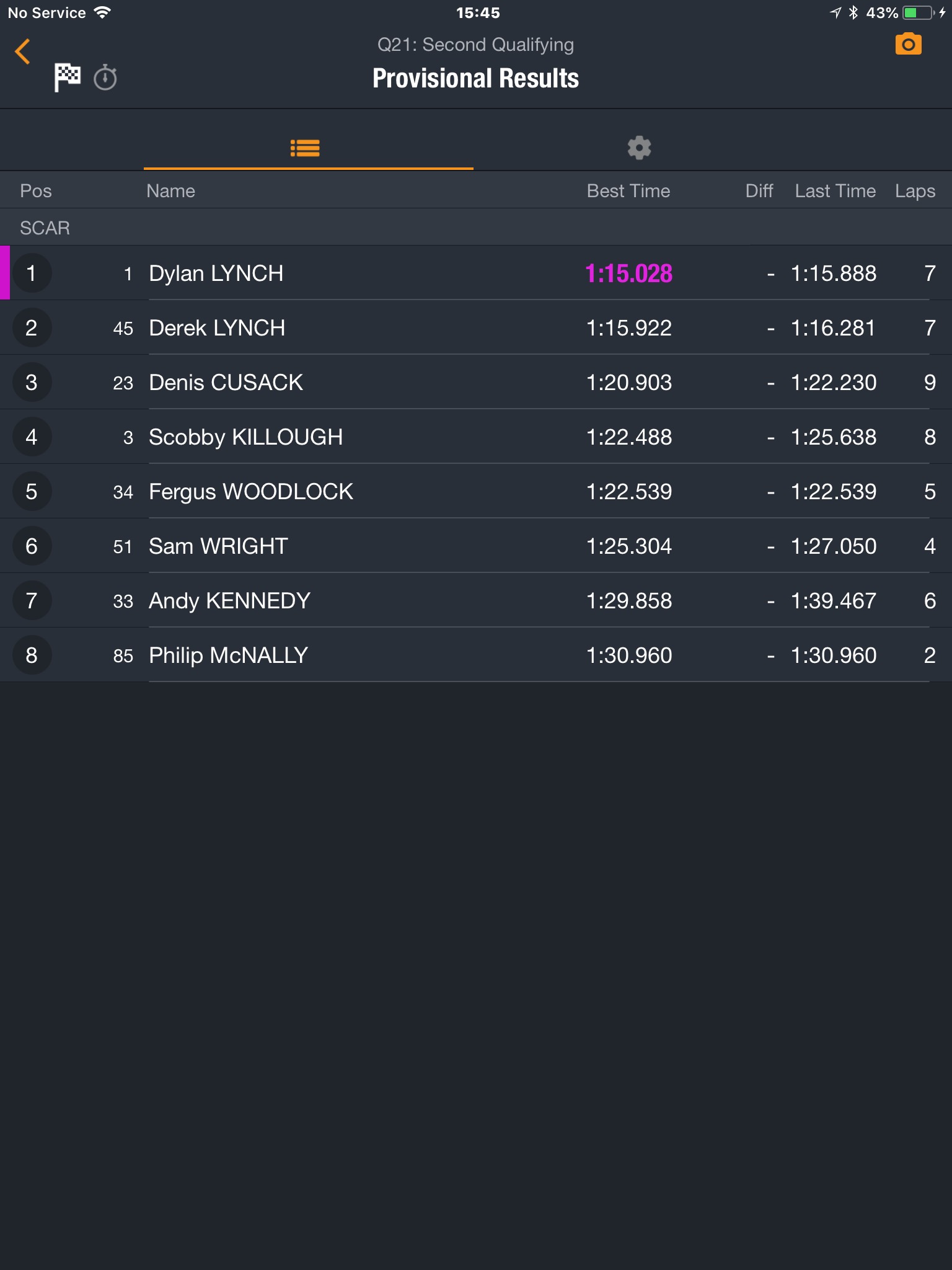Open Dylan LYNCH's result row
Screen dimensions: 952x1270
[476, 273]
